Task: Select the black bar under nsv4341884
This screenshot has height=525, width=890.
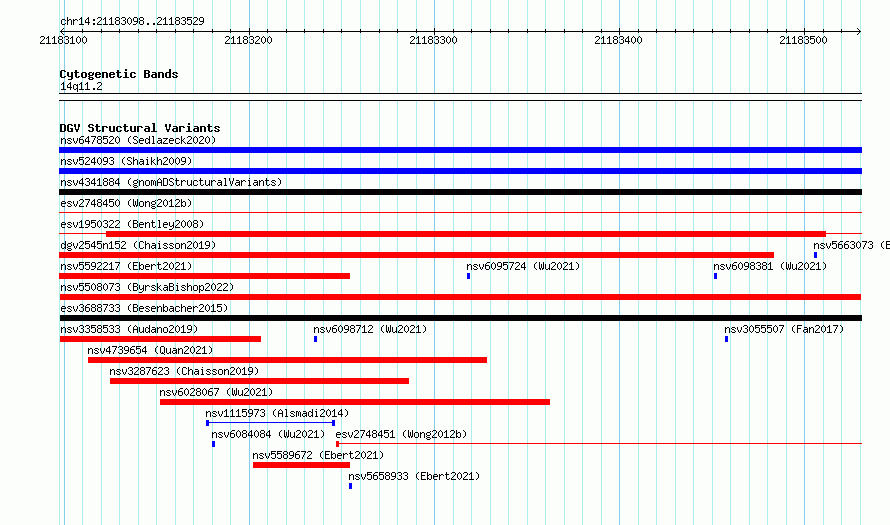Action: [460, 192]
